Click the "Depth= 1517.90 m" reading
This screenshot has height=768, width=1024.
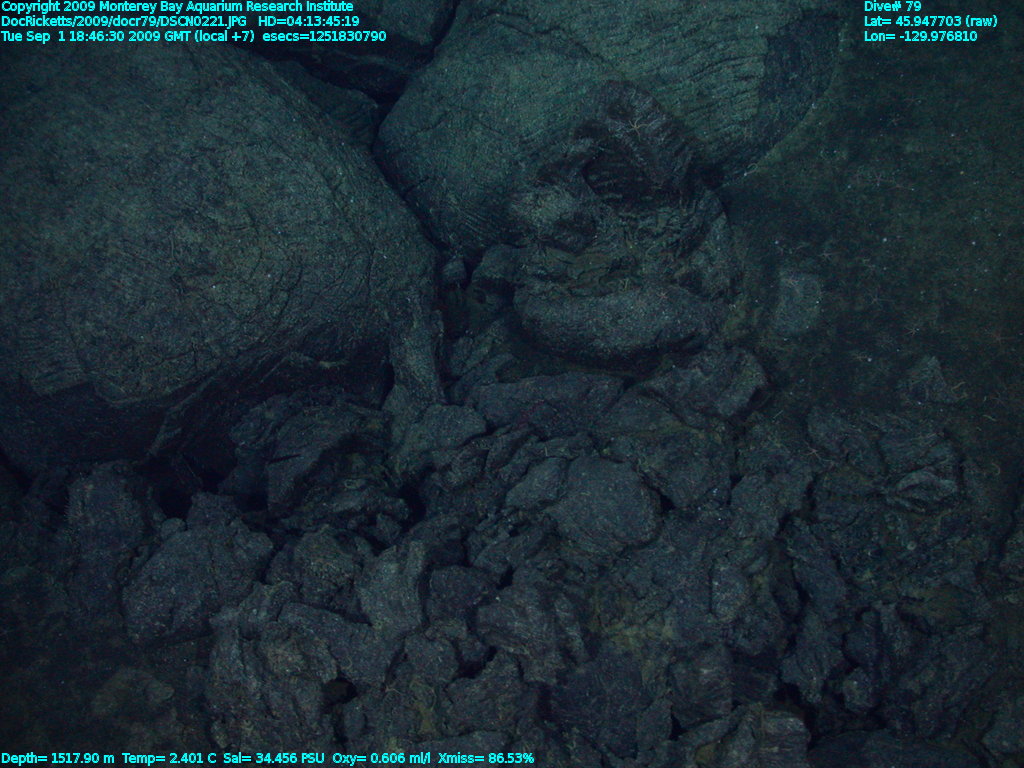click(58, 759)
